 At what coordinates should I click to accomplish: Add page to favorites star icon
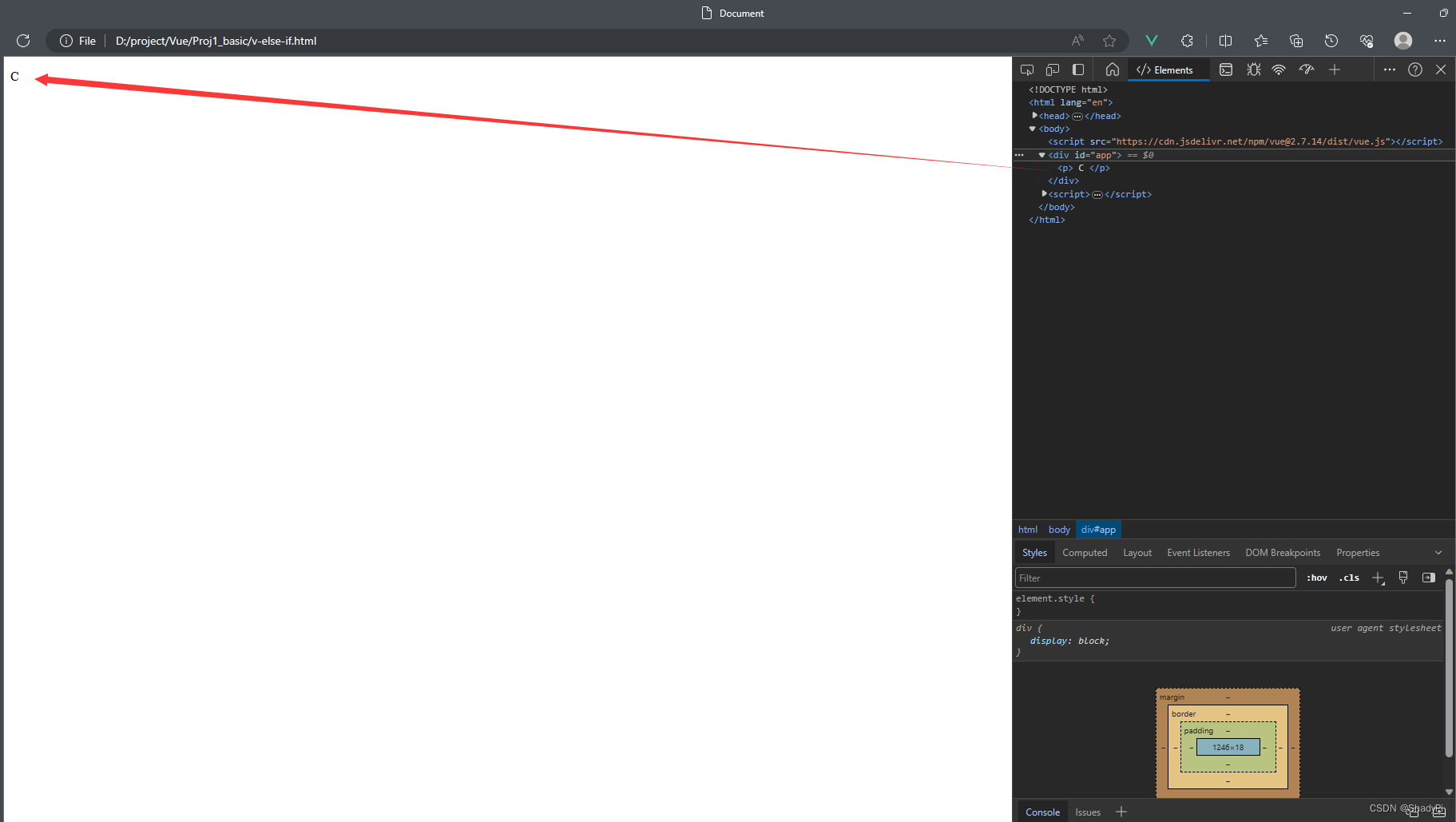pos(1109,41)
